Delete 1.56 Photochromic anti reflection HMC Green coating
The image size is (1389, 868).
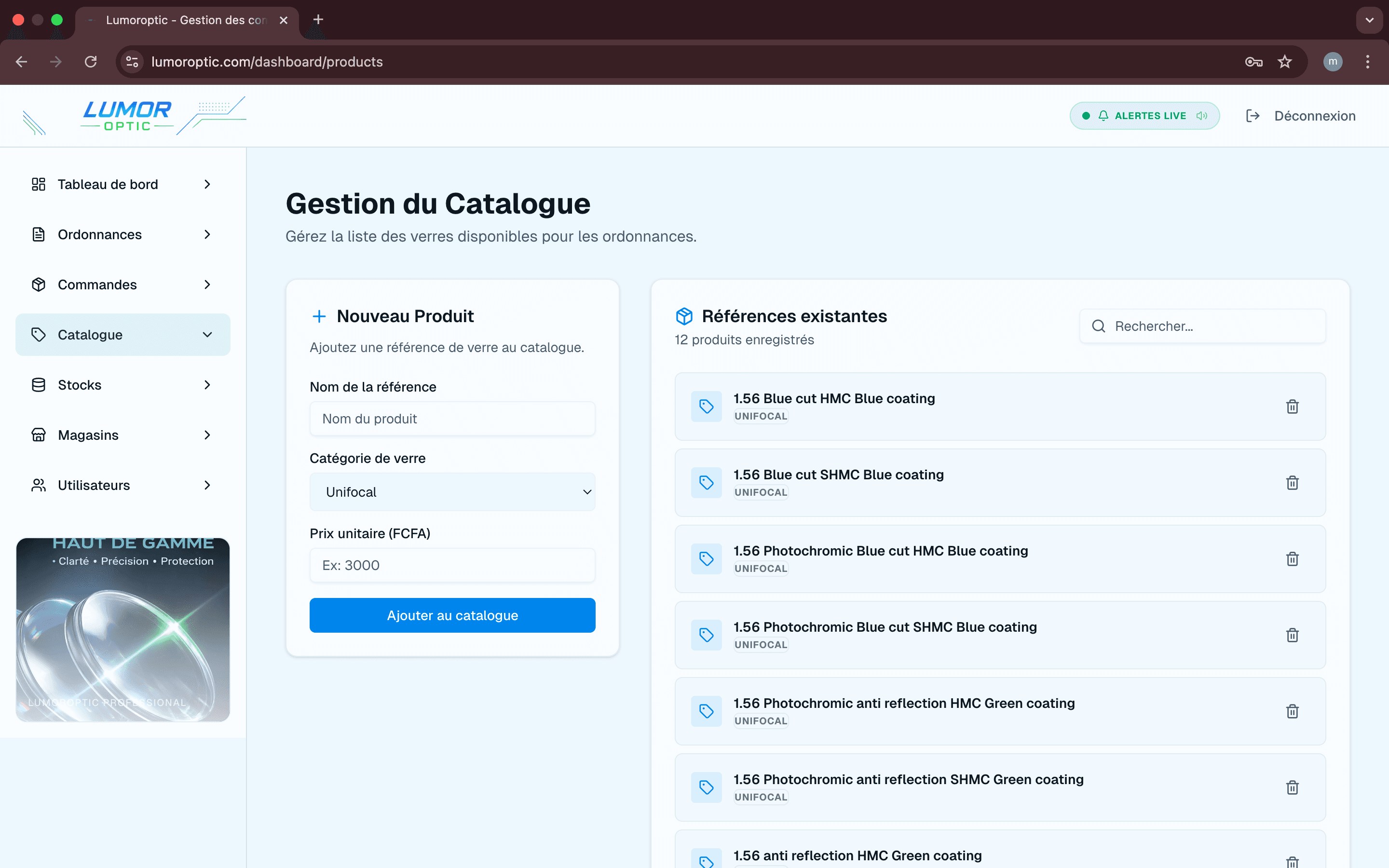point(1292,711)
